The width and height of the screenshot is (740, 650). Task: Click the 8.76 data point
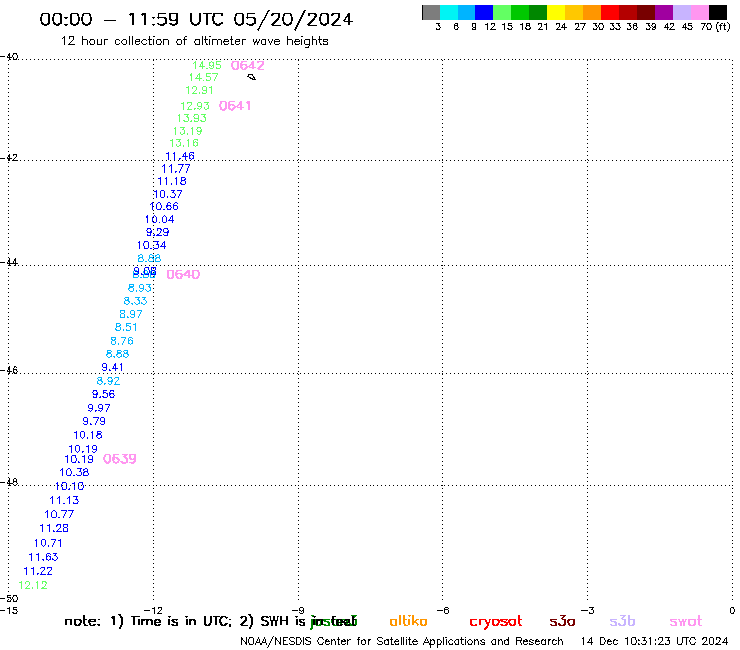point(122,341)
